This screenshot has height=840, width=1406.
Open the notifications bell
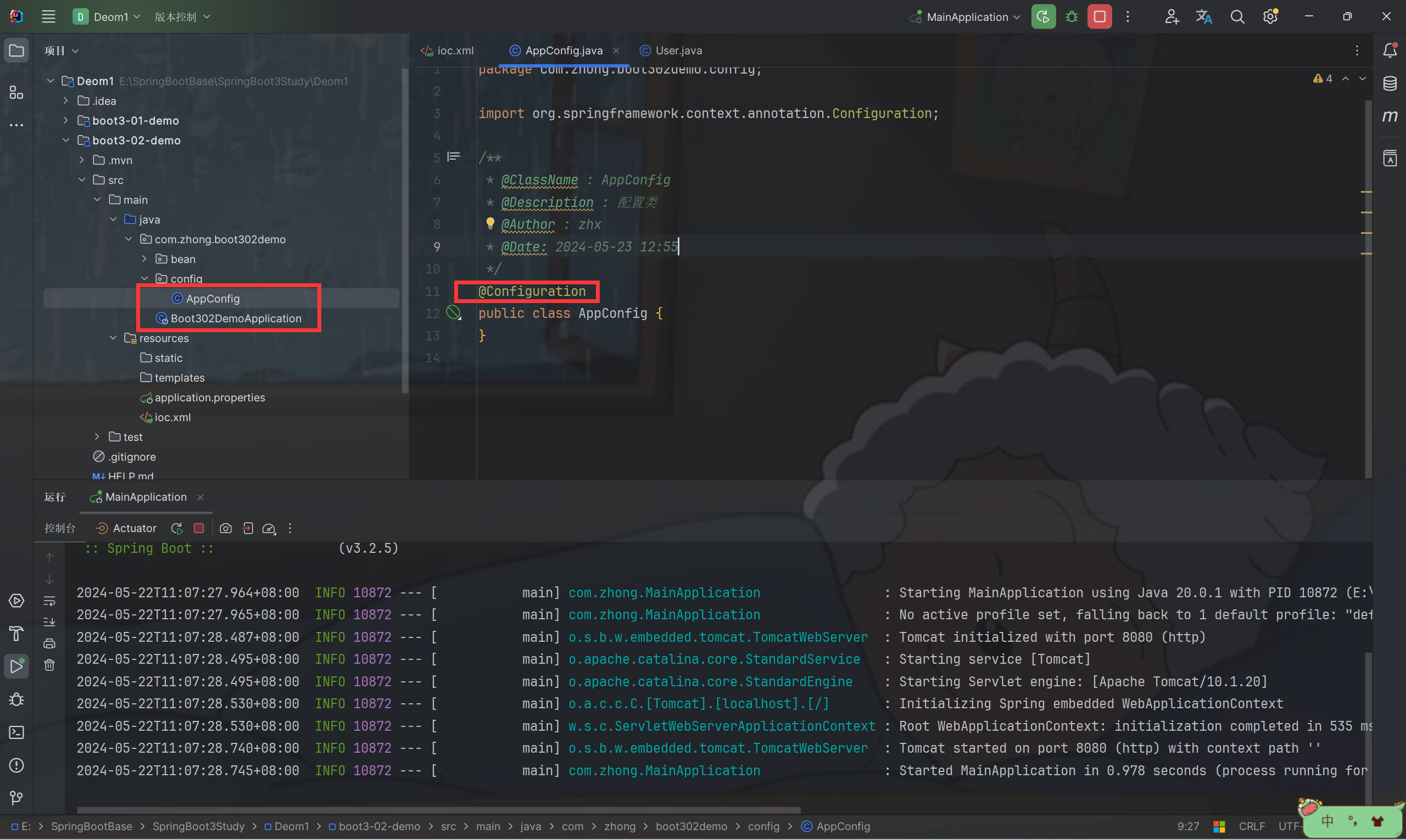tap(1390, 51)
